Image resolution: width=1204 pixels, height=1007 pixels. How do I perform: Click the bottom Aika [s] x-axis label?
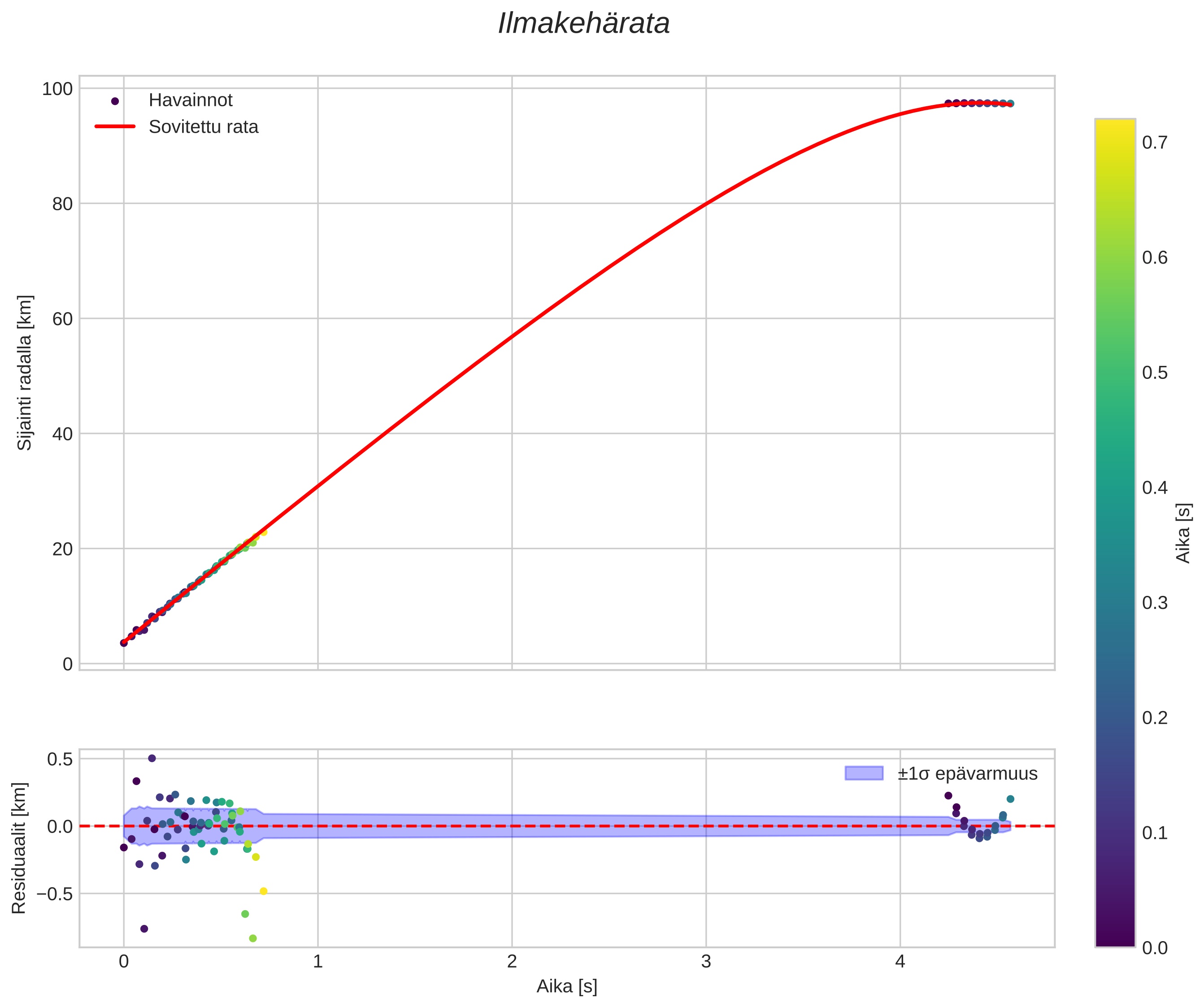pos(566,986)
